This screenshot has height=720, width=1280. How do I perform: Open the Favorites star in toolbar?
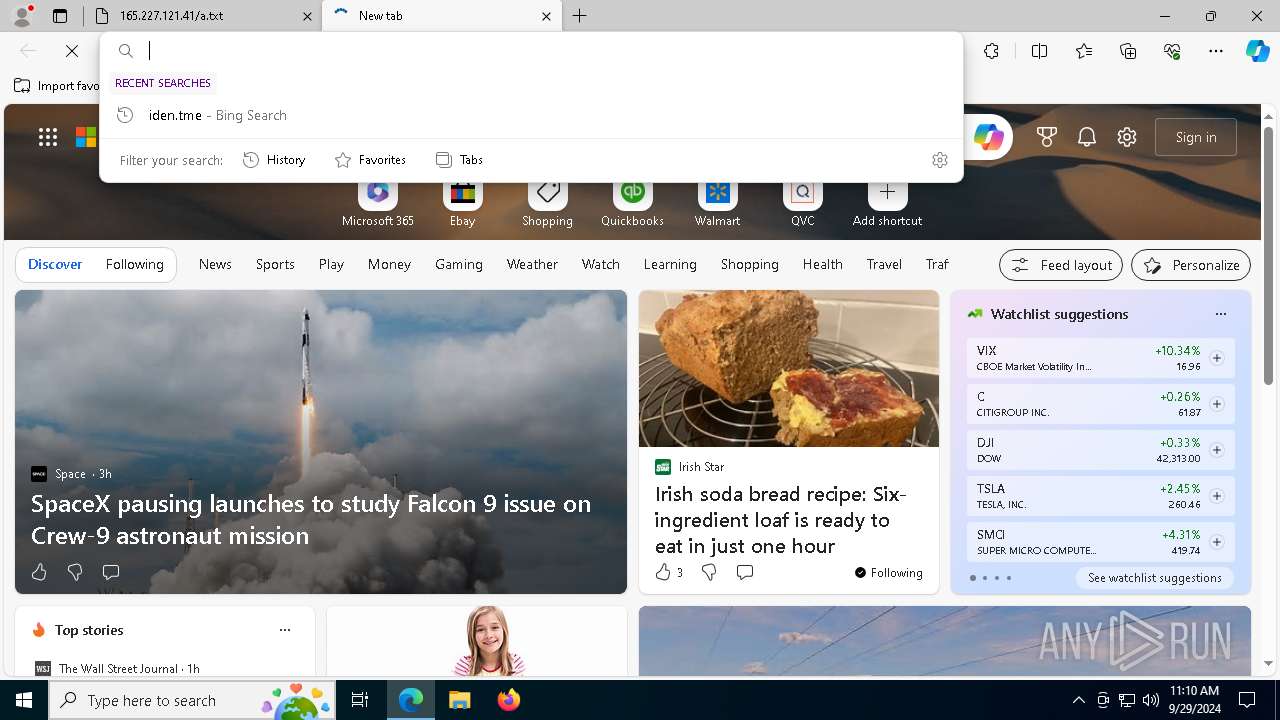1084,51
